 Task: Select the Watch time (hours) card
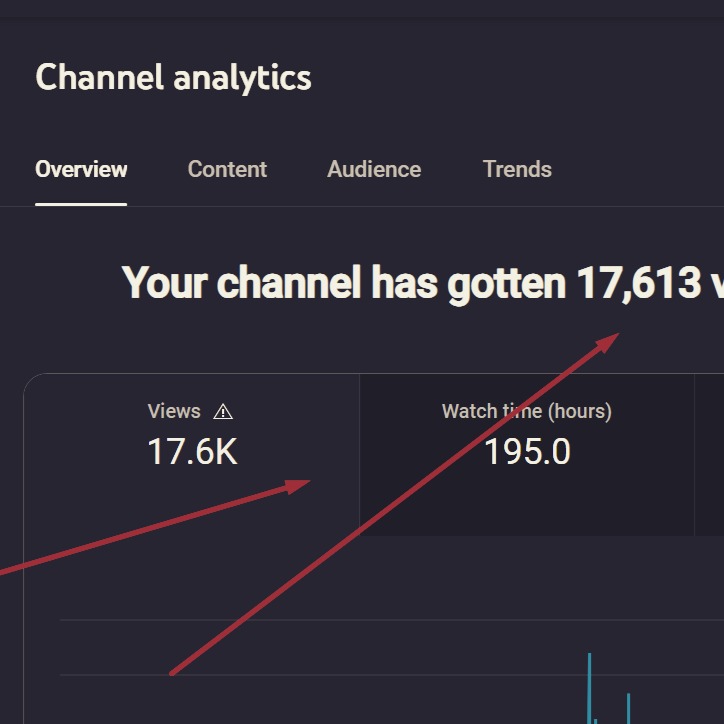(527, 455)
